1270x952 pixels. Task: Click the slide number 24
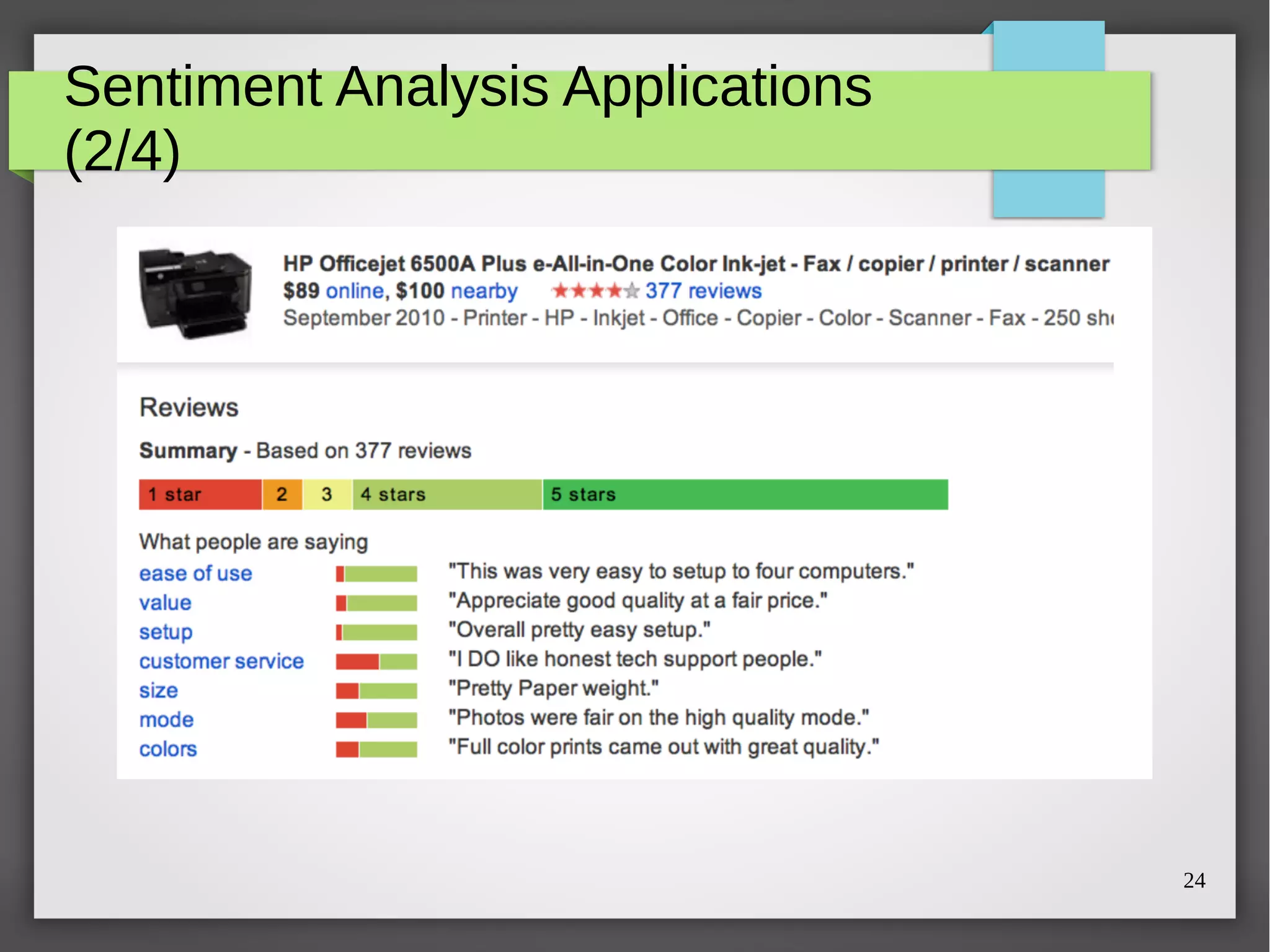(1194, 880)
